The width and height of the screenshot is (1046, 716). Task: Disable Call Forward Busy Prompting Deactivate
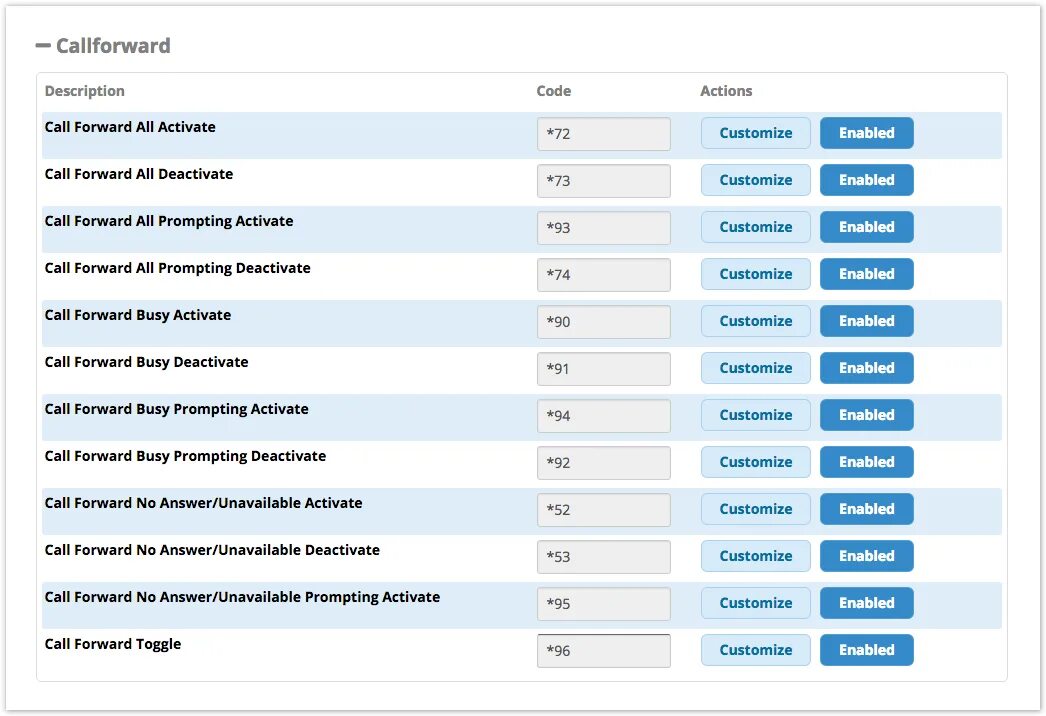click(866, 462)
